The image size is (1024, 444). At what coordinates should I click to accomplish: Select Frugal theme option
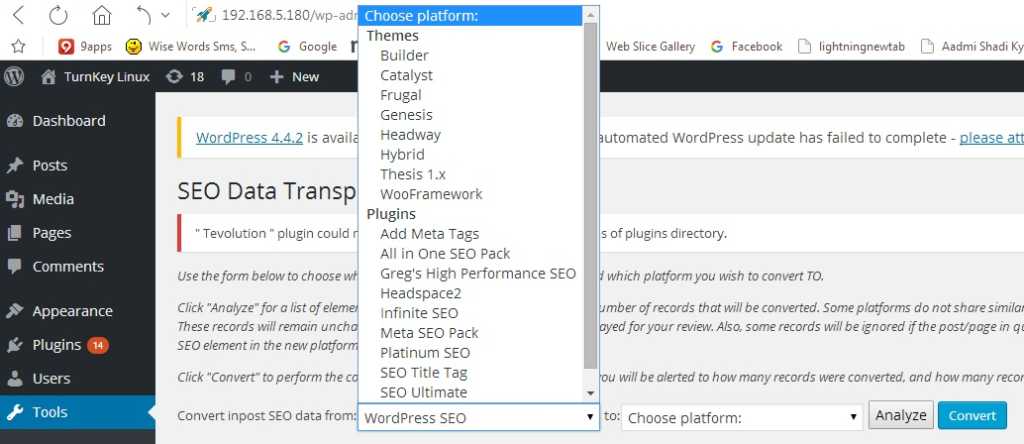click(x=470, y=95)
